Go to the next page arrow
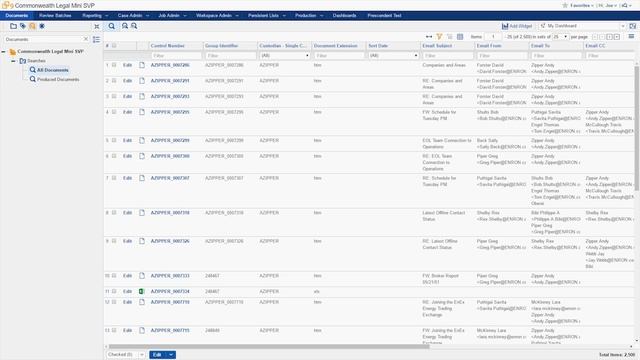This screenshot has width=640, height=360. (x=609, y=37)
